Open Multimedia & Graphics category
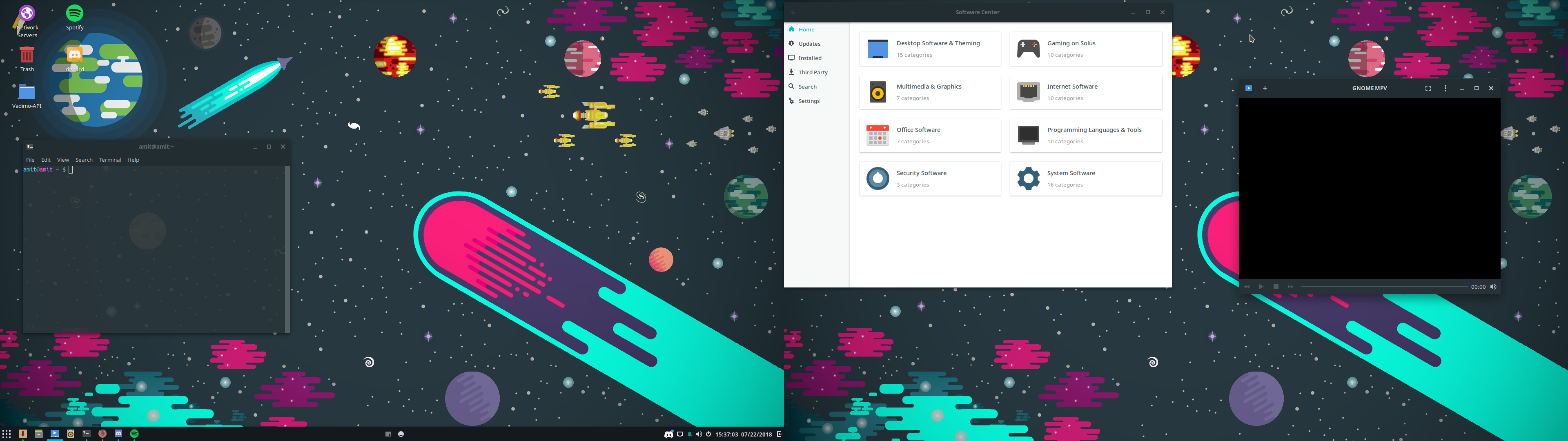The height and width of the screenshot is (441, 1568). pyautogui.click(x=929, y=92)
